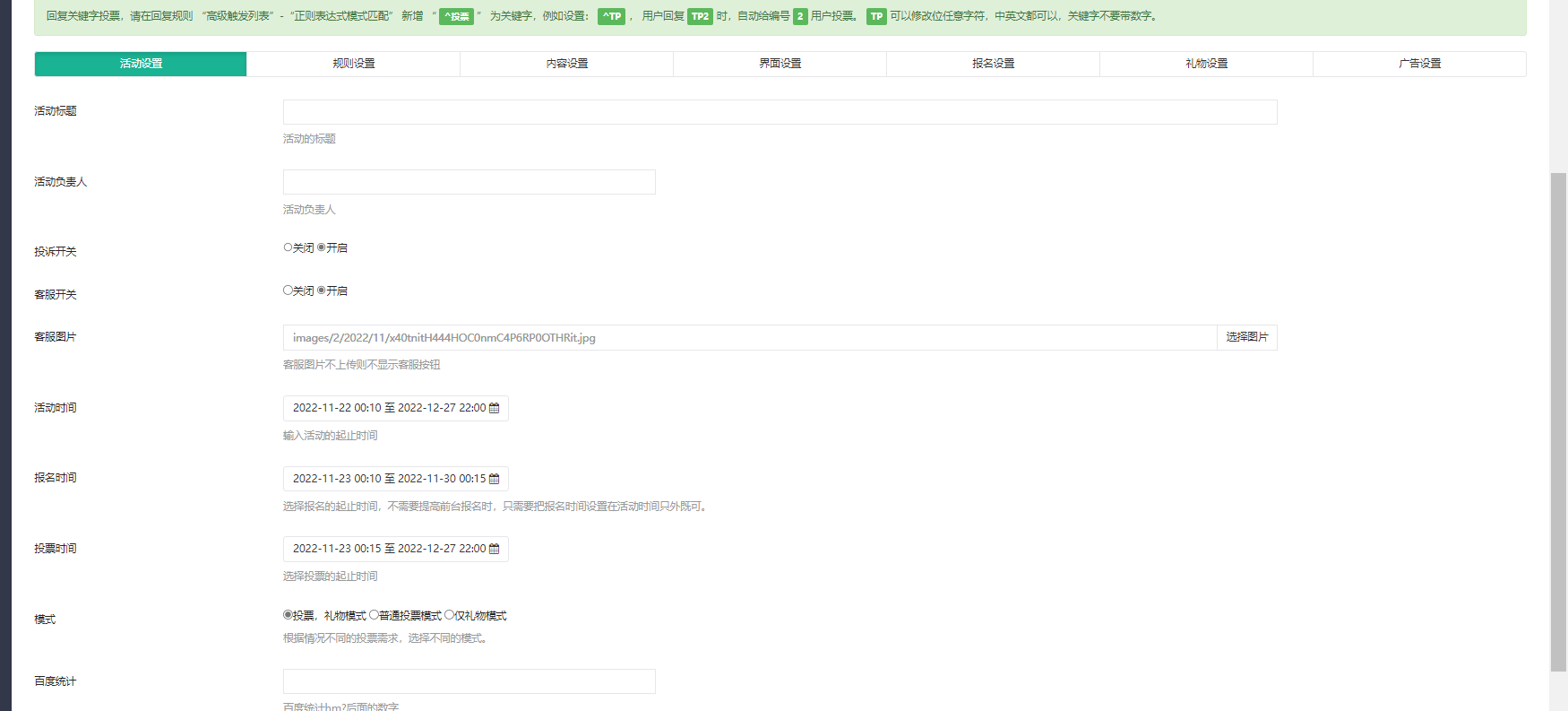Viewport: 1568px width, 711px height.
Task: Open the calendar icon in 投票时间 field
Action: tap(494, 549)
